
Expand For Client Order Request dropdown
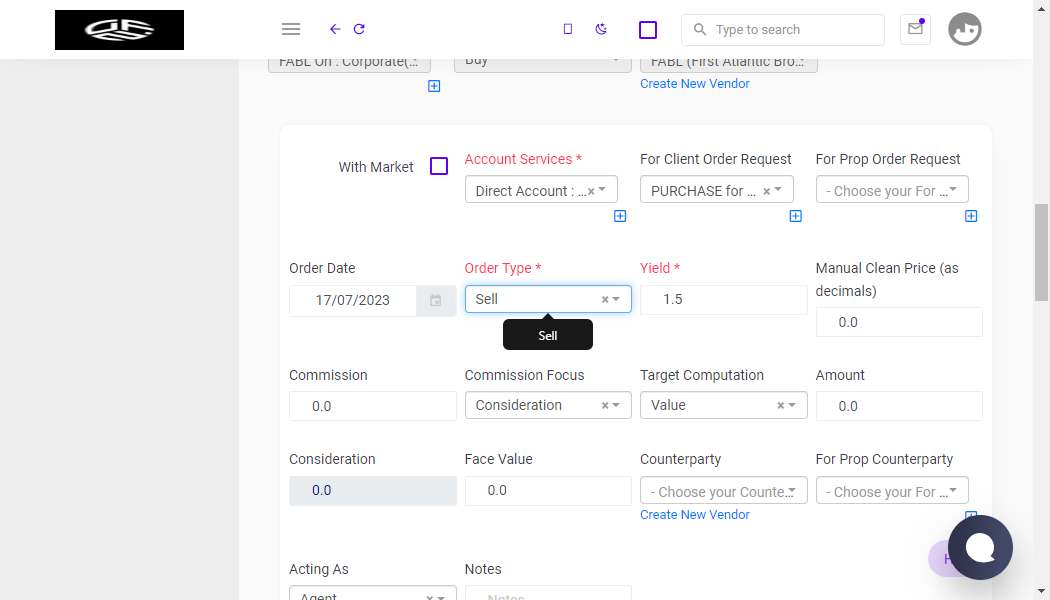(x=777, y=190)
